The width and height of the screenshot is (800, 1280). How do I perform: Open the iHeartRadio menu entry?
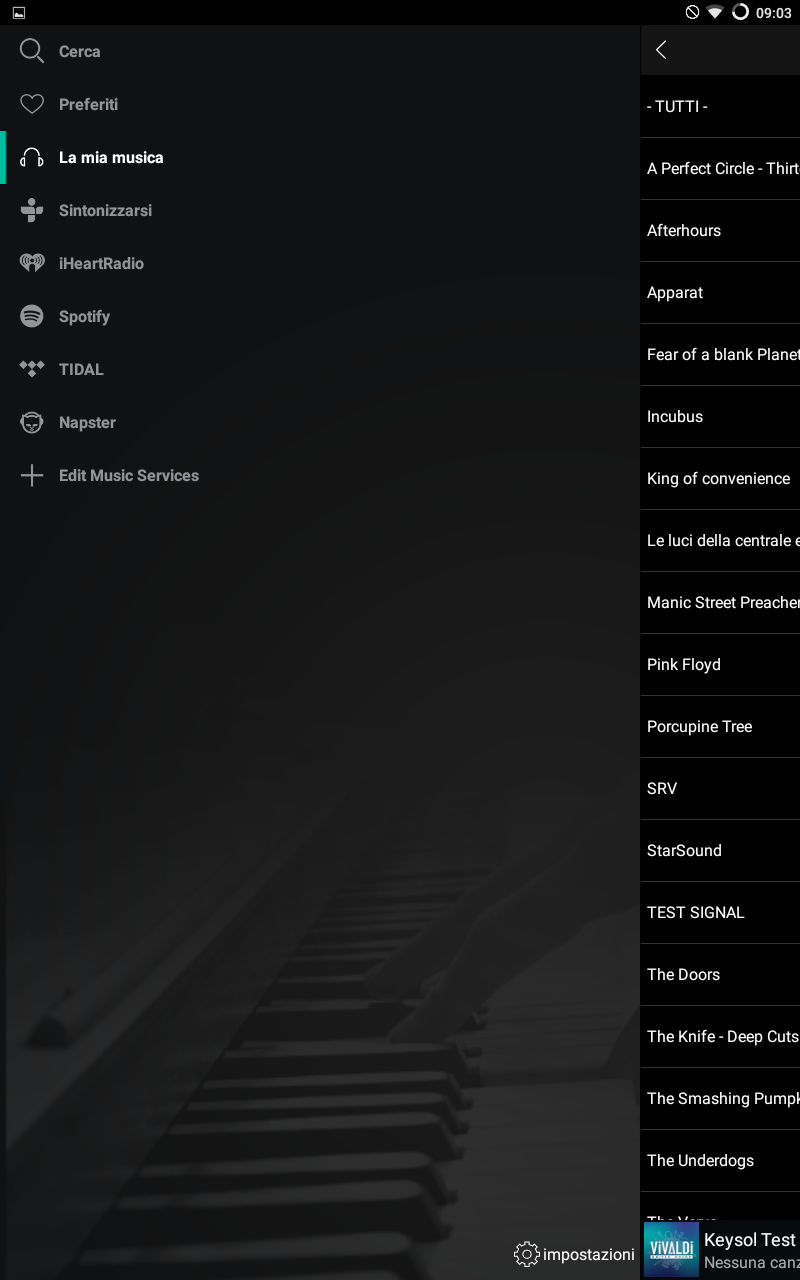point(320,263)
